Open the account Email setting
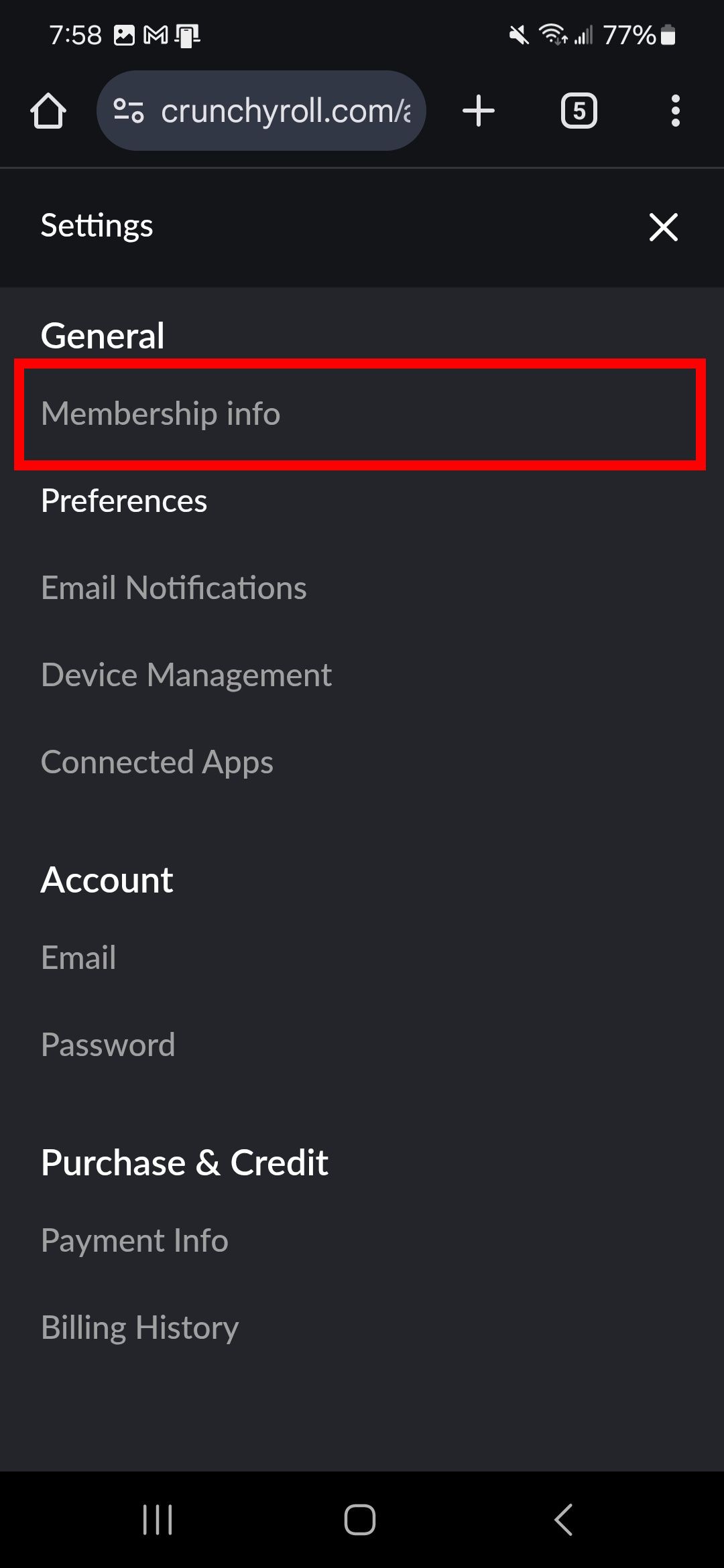The width and height of the screenshot is (724, 1568). (78, 958)
